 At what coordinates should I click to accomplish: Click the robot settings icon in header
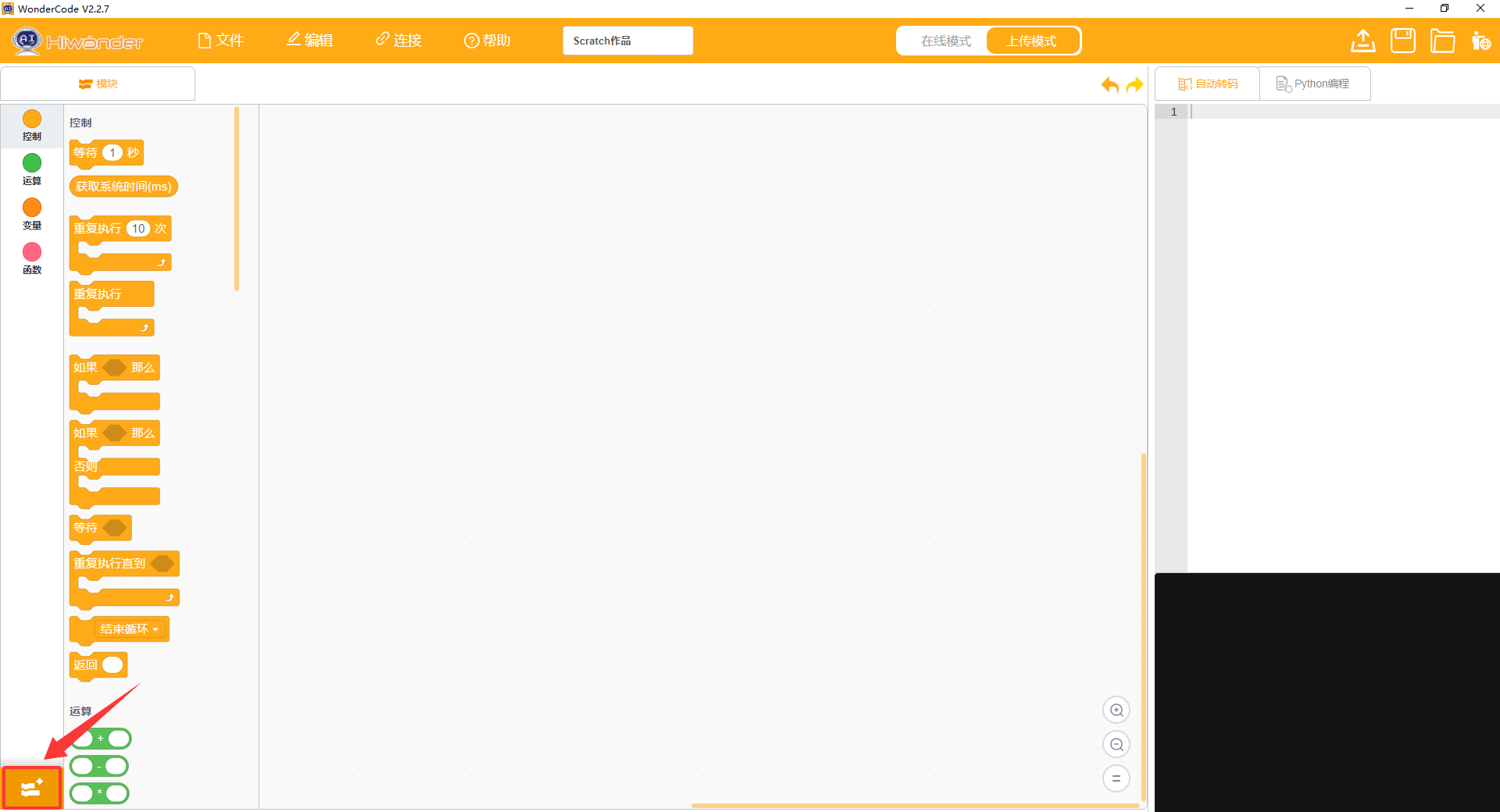tap(1480, 41)
